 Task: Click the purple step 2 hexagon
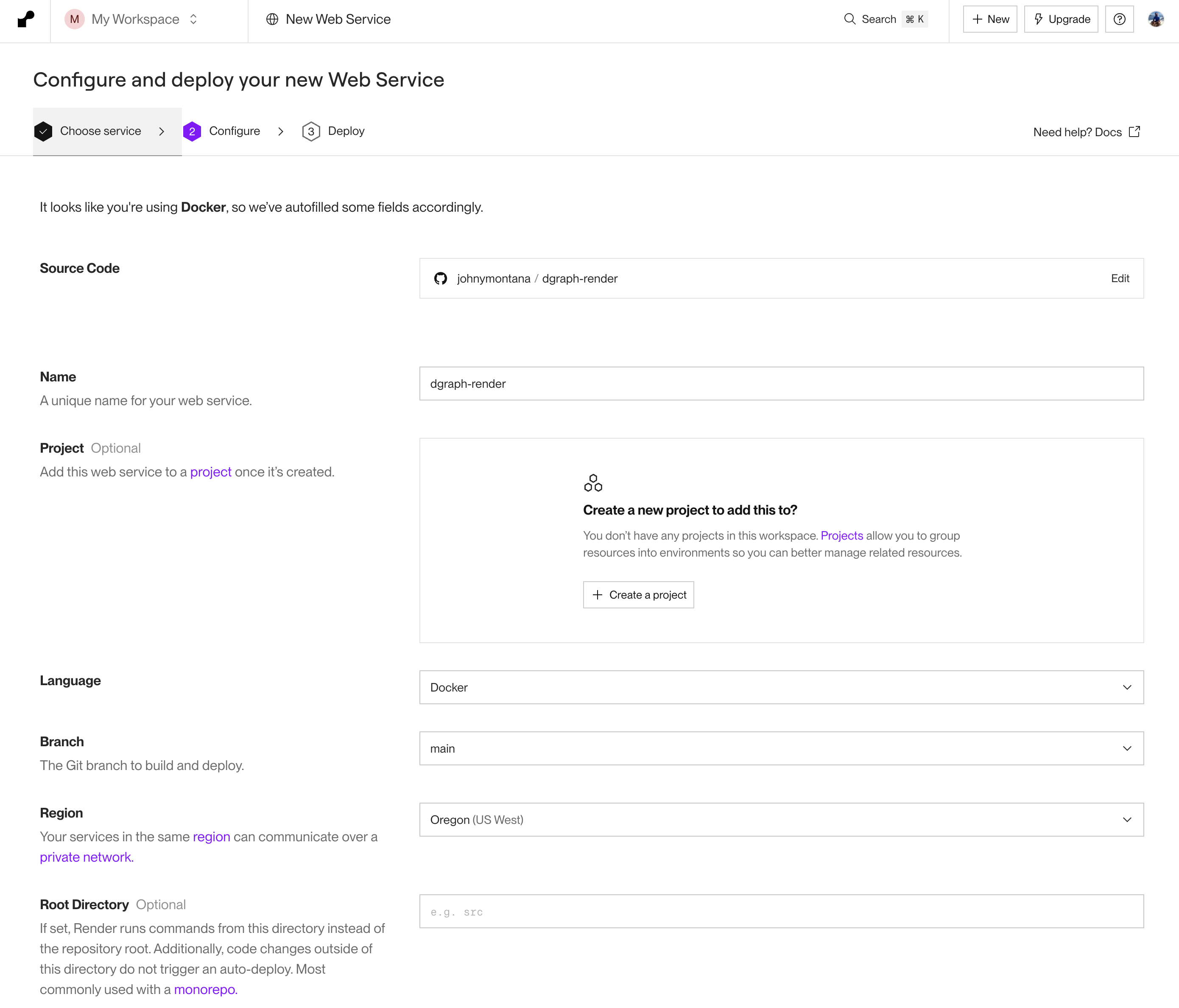pos(192,132)
